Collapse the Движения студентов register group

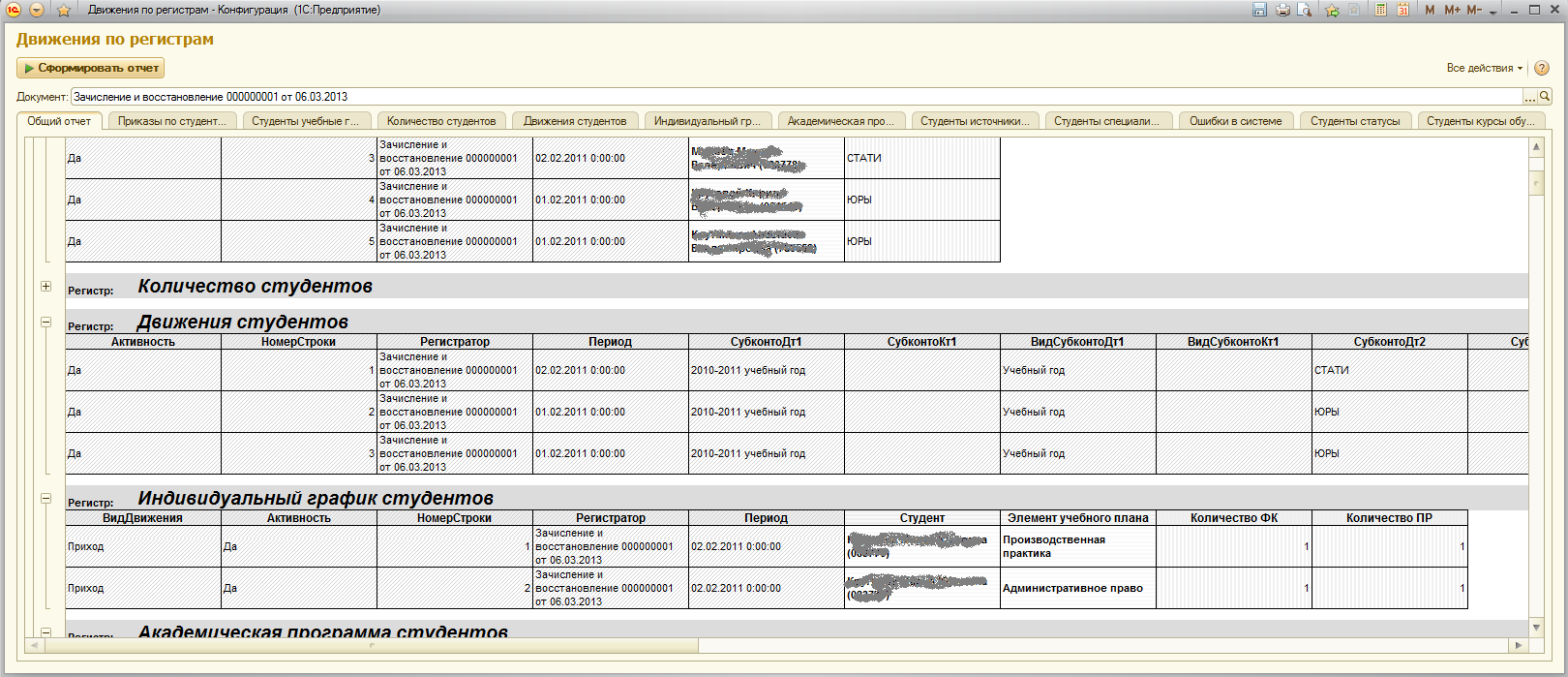(45, 322)
